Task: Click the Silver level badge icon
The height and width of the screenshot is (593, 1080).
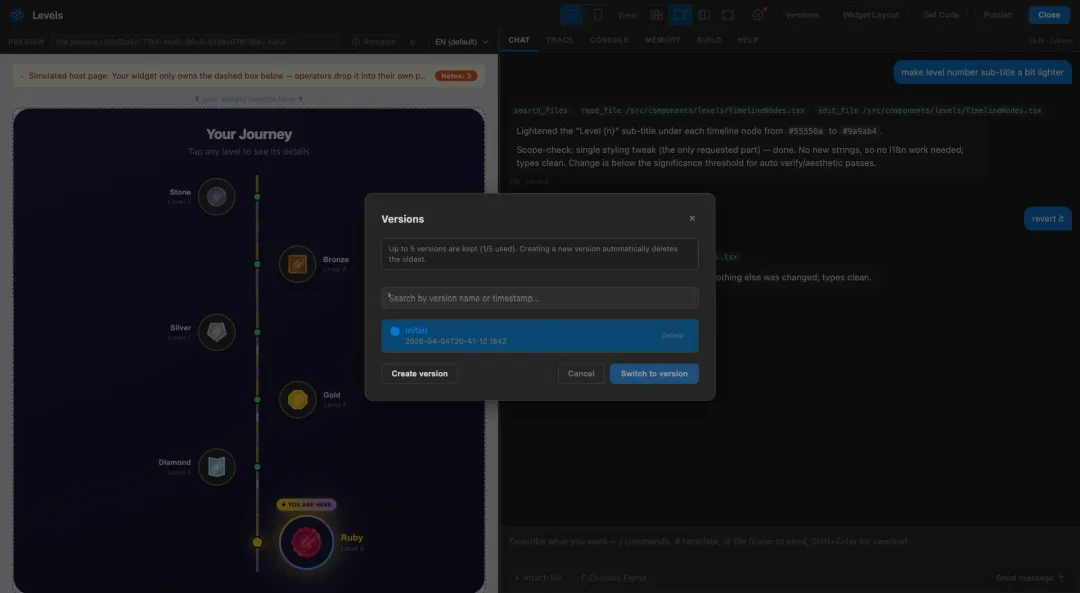Action: (x=216, y=332)
